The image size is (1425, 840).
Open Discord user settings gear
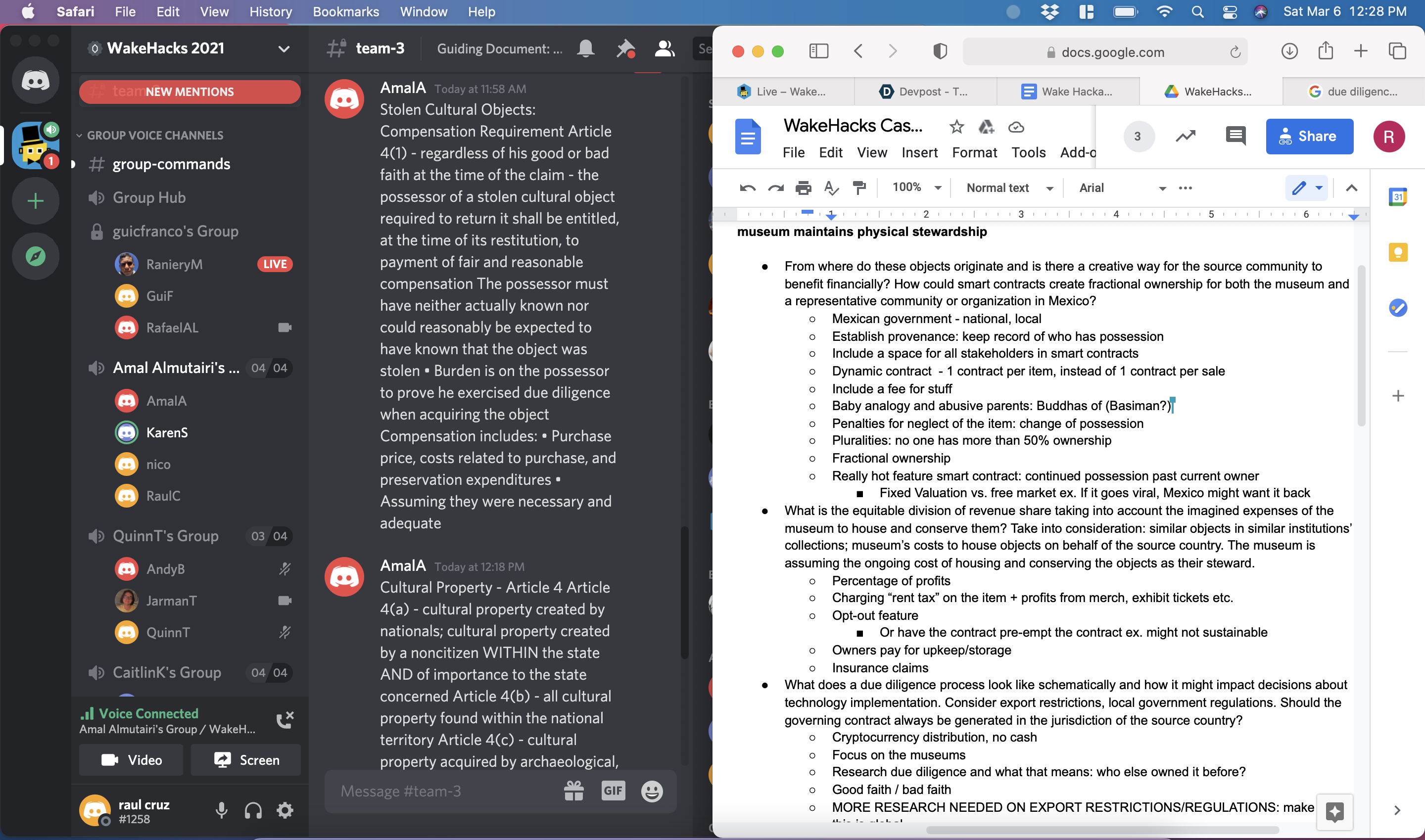pyautogui.click(x=285, y=811)
